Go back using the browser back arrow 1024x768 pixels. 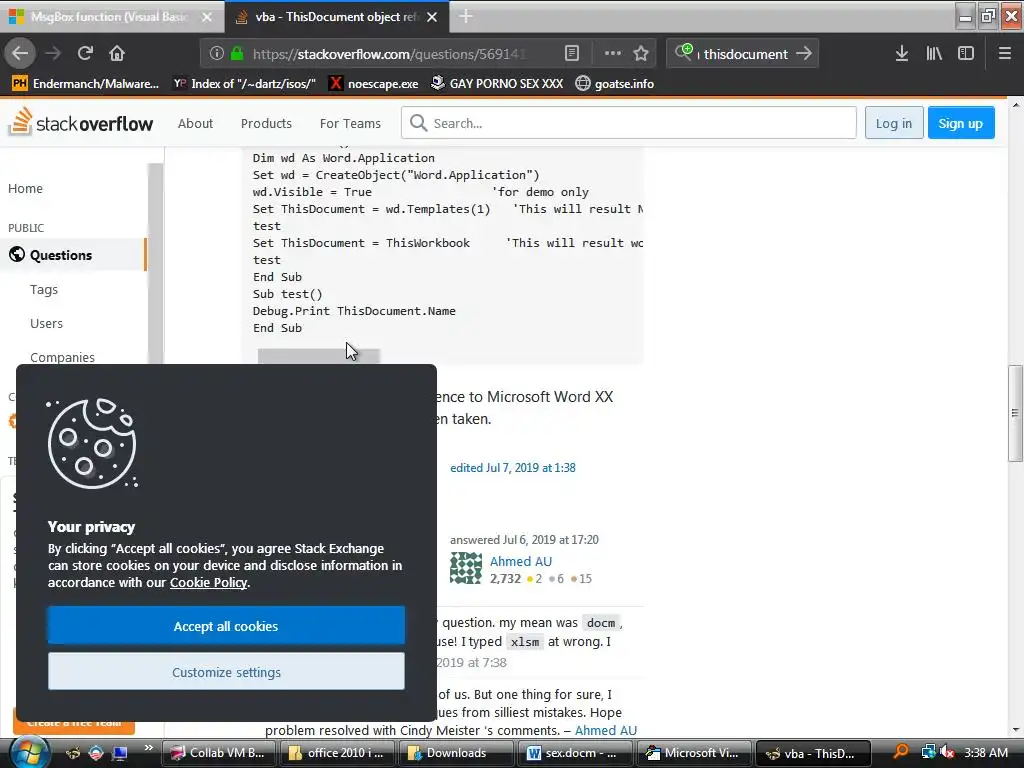[x=20, y=54]
